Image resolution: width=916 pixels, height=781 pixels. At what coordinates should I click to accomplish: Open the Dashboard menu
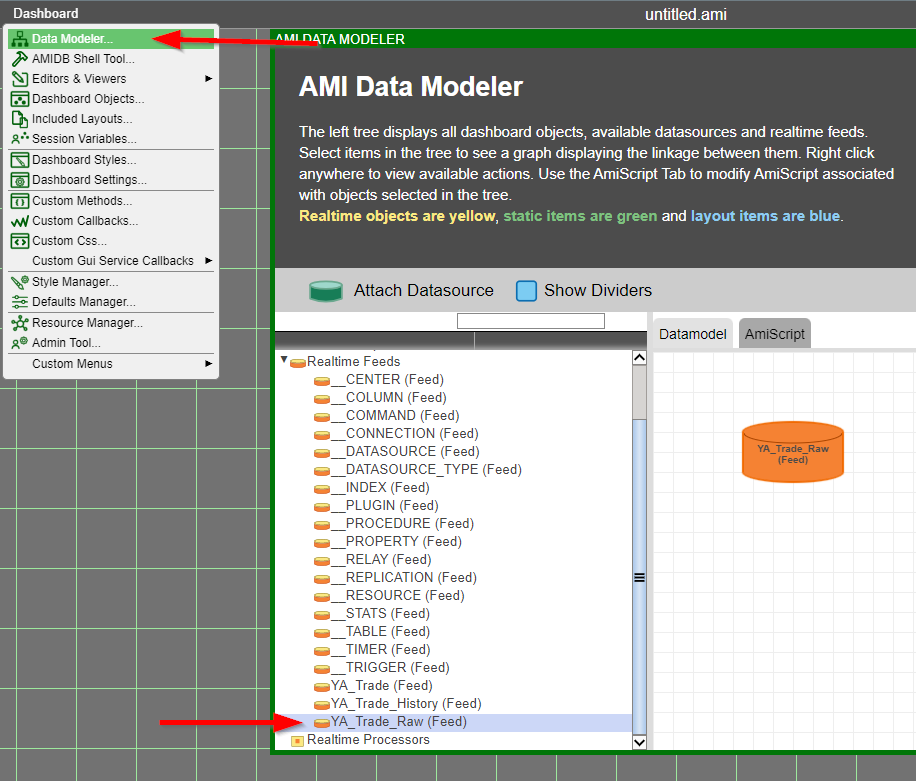click(x=46, y=13)
